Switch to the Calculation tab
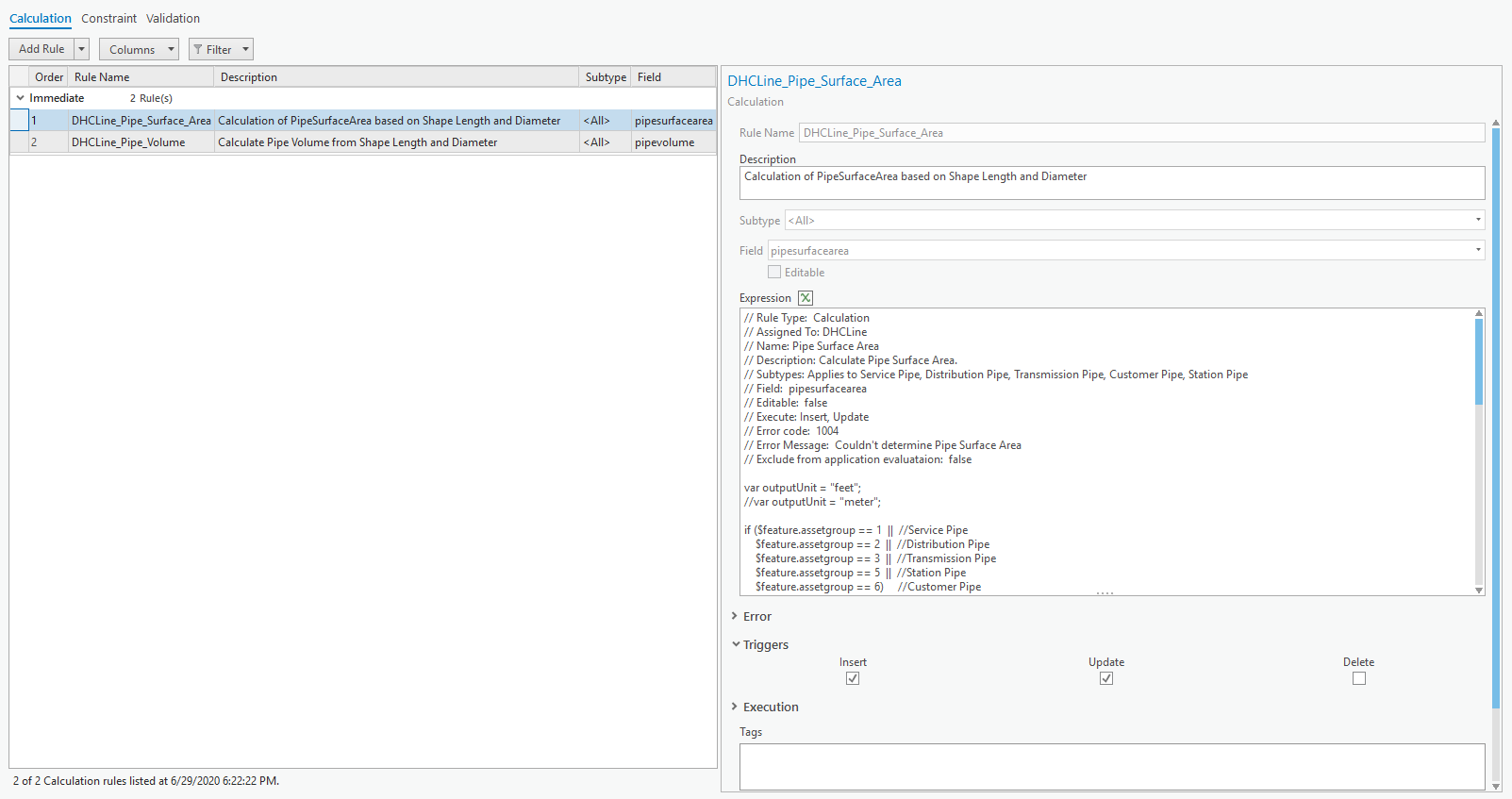1512x799 pixels. tap(41, 18)
